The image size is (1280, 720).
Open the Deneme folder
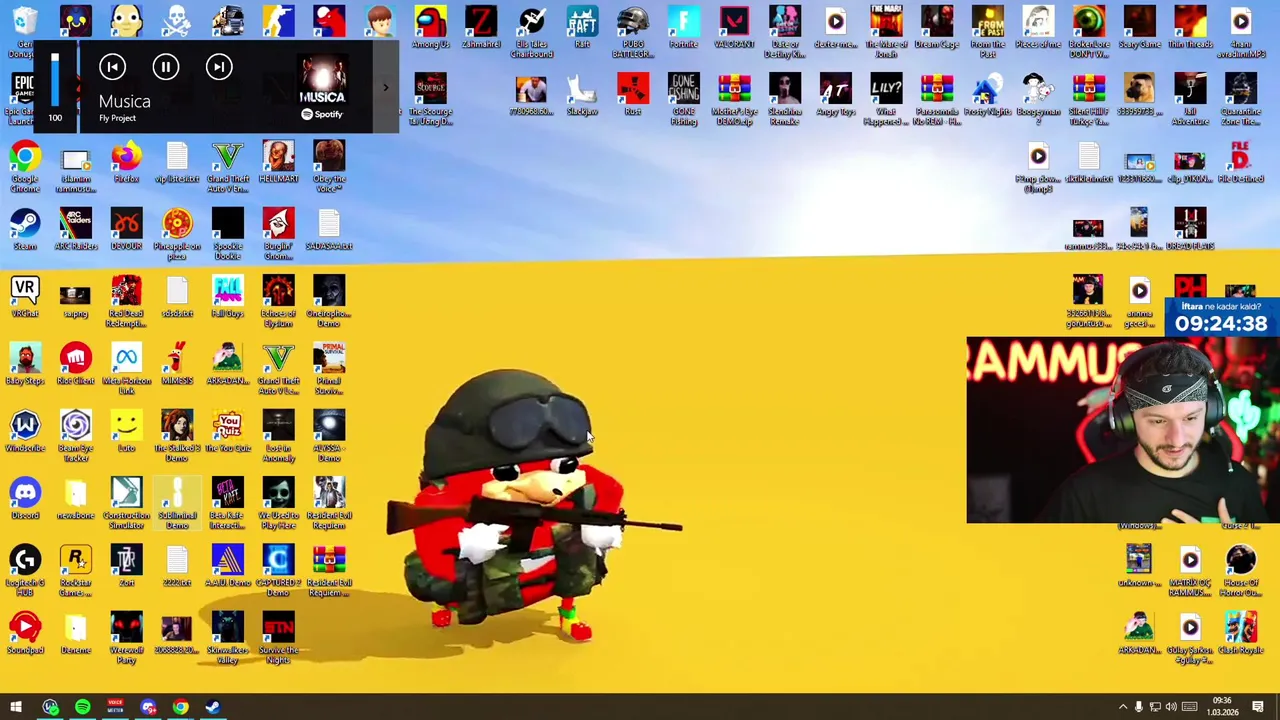click(x=76, y=633)
